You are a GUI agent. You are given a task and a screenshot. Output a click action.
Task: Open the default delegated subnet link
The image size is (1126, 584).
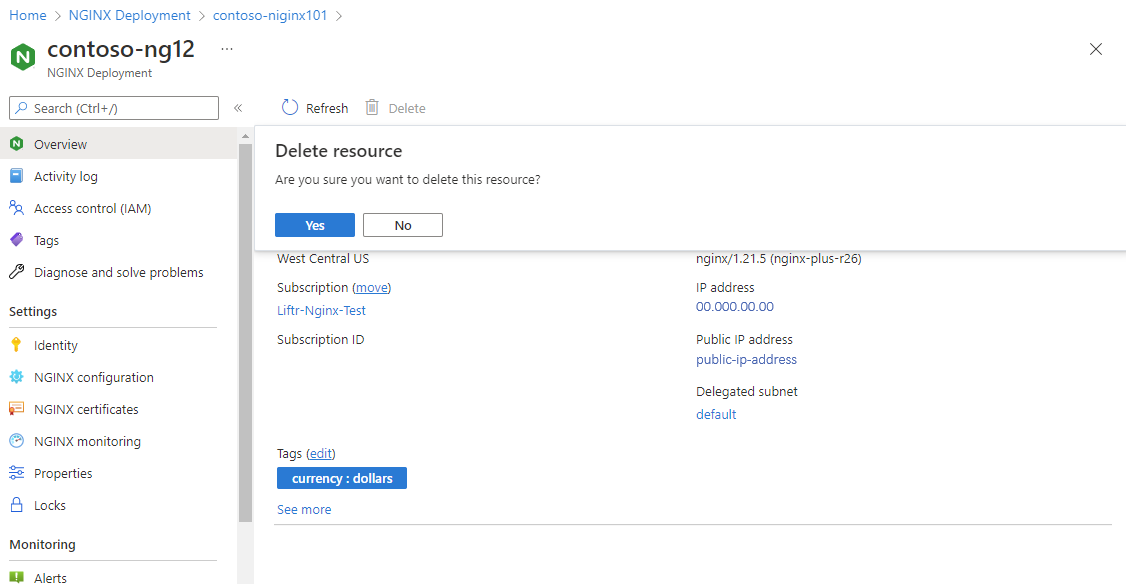tap(716, 414)
